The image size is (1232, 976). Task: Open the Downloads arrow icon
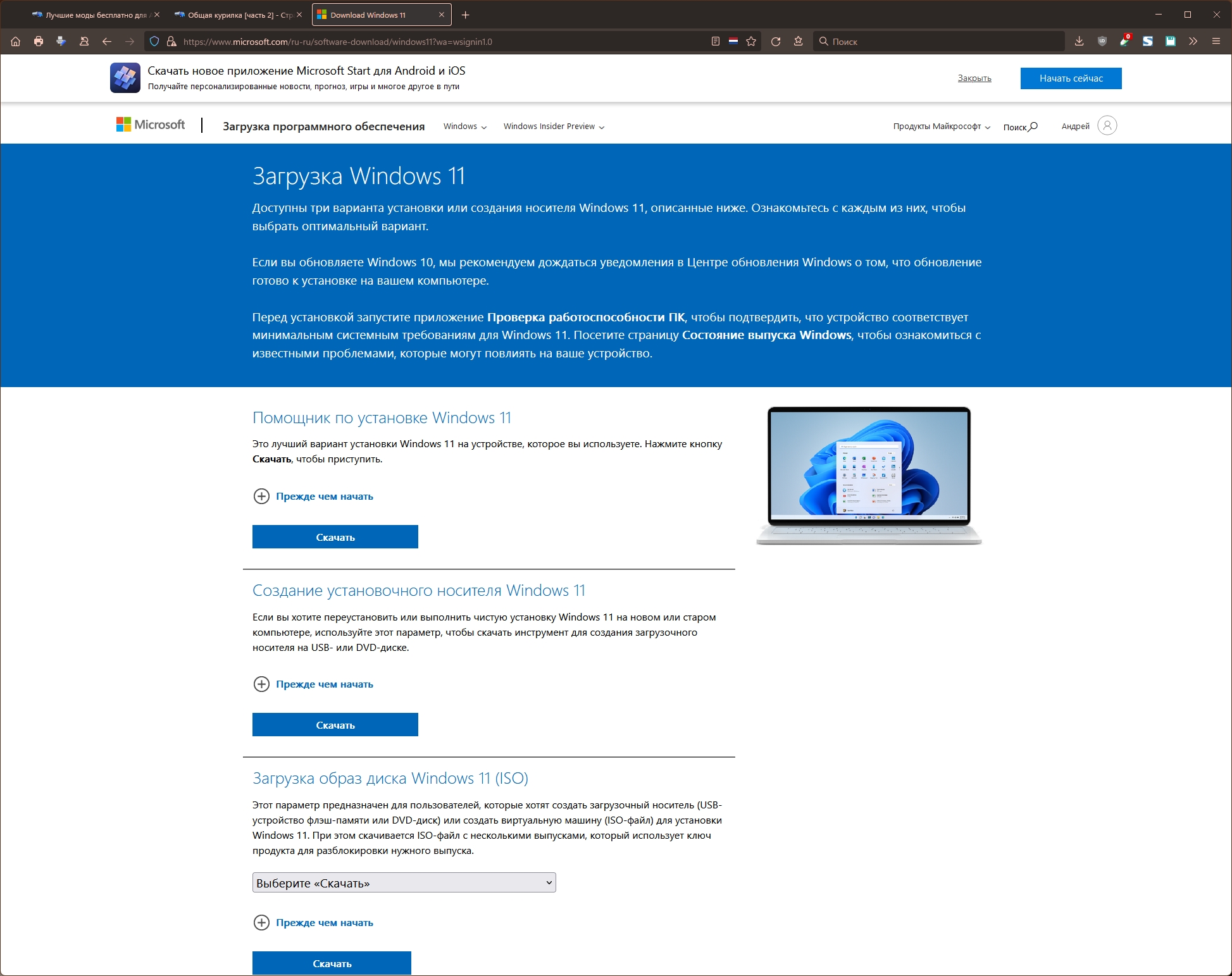1080,41
